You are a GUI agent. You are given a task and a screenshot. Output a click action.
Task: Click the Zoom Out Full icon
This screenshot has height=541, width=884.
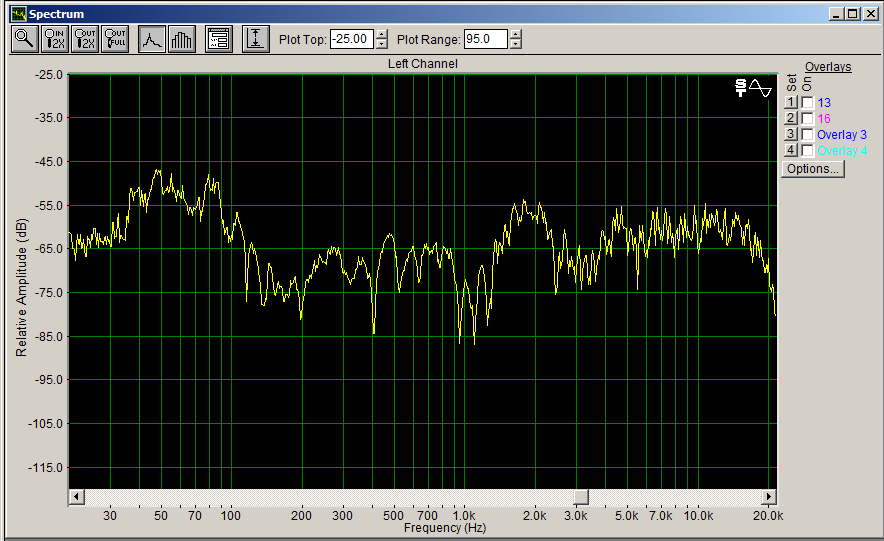[115, 39]
